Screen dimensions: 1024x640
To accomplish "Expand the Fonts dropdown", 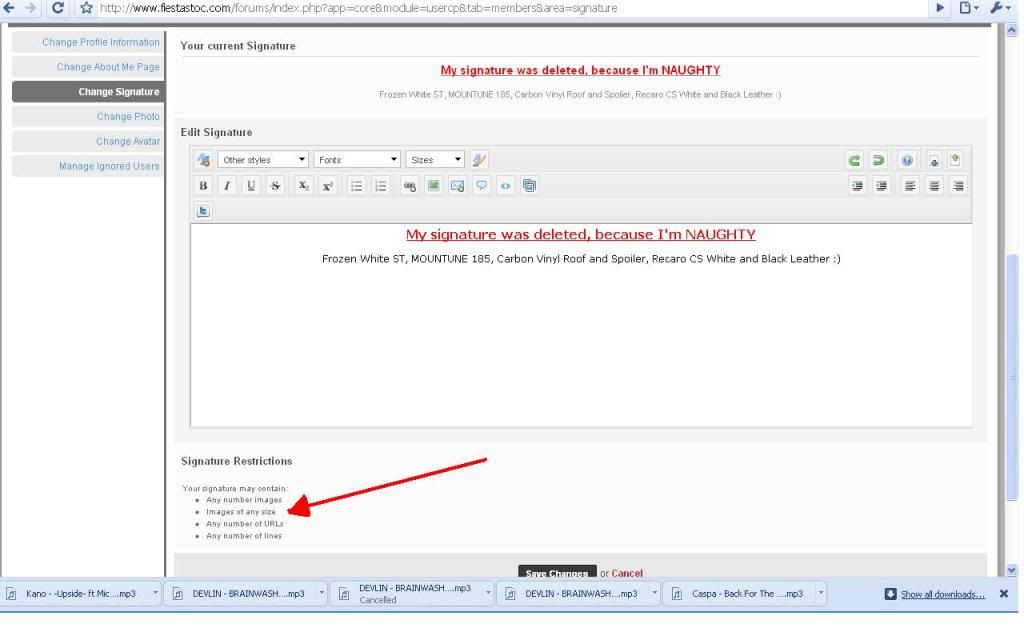I will (x=357, y=160).
